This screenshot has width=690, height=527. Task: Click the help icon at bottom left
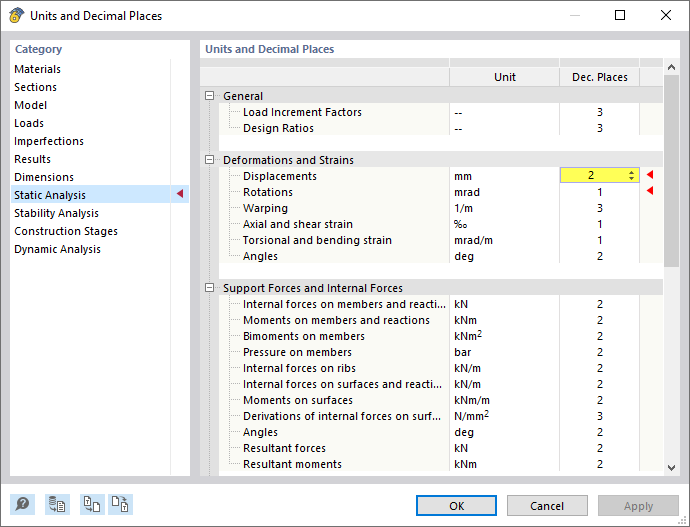point(22,505)
